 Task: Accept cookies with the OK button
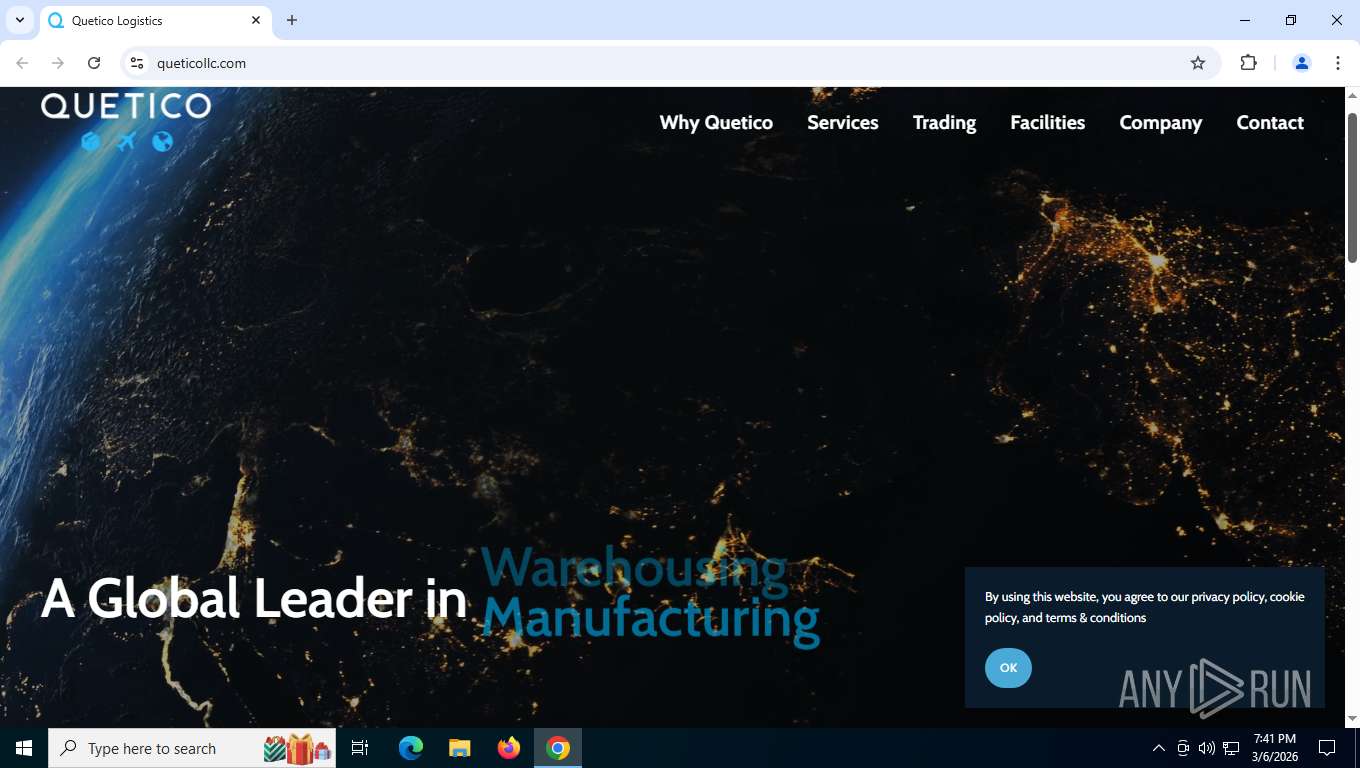(1008, 668)
